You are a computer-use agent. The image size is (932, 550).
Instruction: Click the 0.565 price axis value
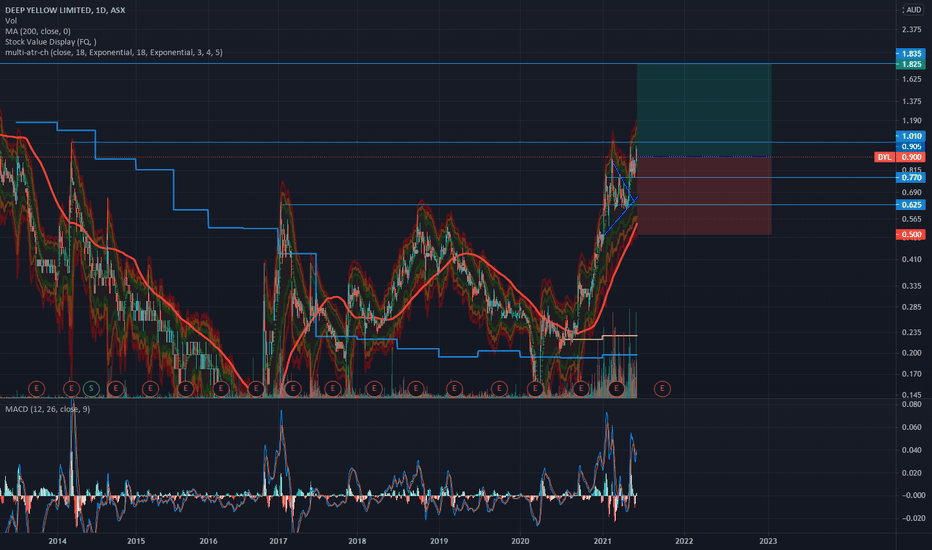coord(911,219)
